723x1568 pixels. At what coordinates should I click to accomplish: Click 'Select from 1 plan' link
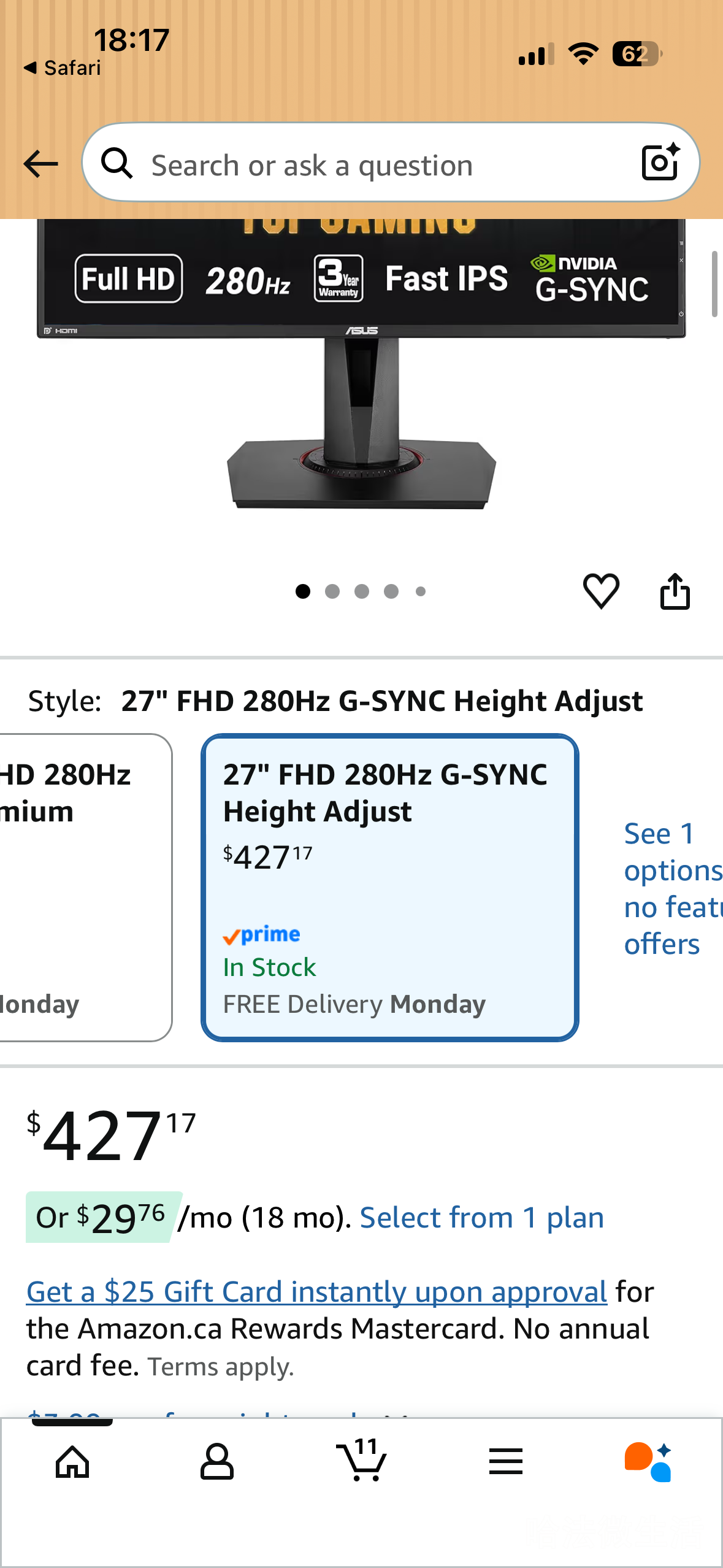coord(481,1218)
